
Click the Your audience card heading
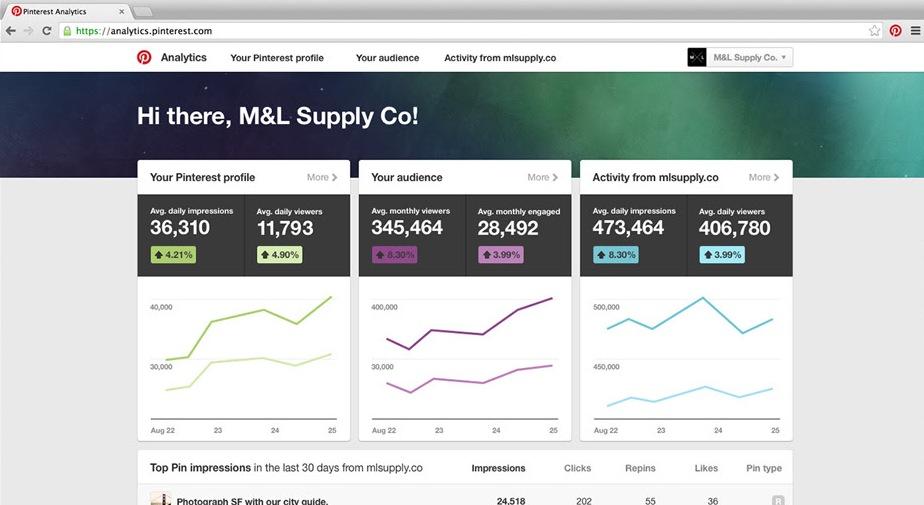[x=407, y=177]
